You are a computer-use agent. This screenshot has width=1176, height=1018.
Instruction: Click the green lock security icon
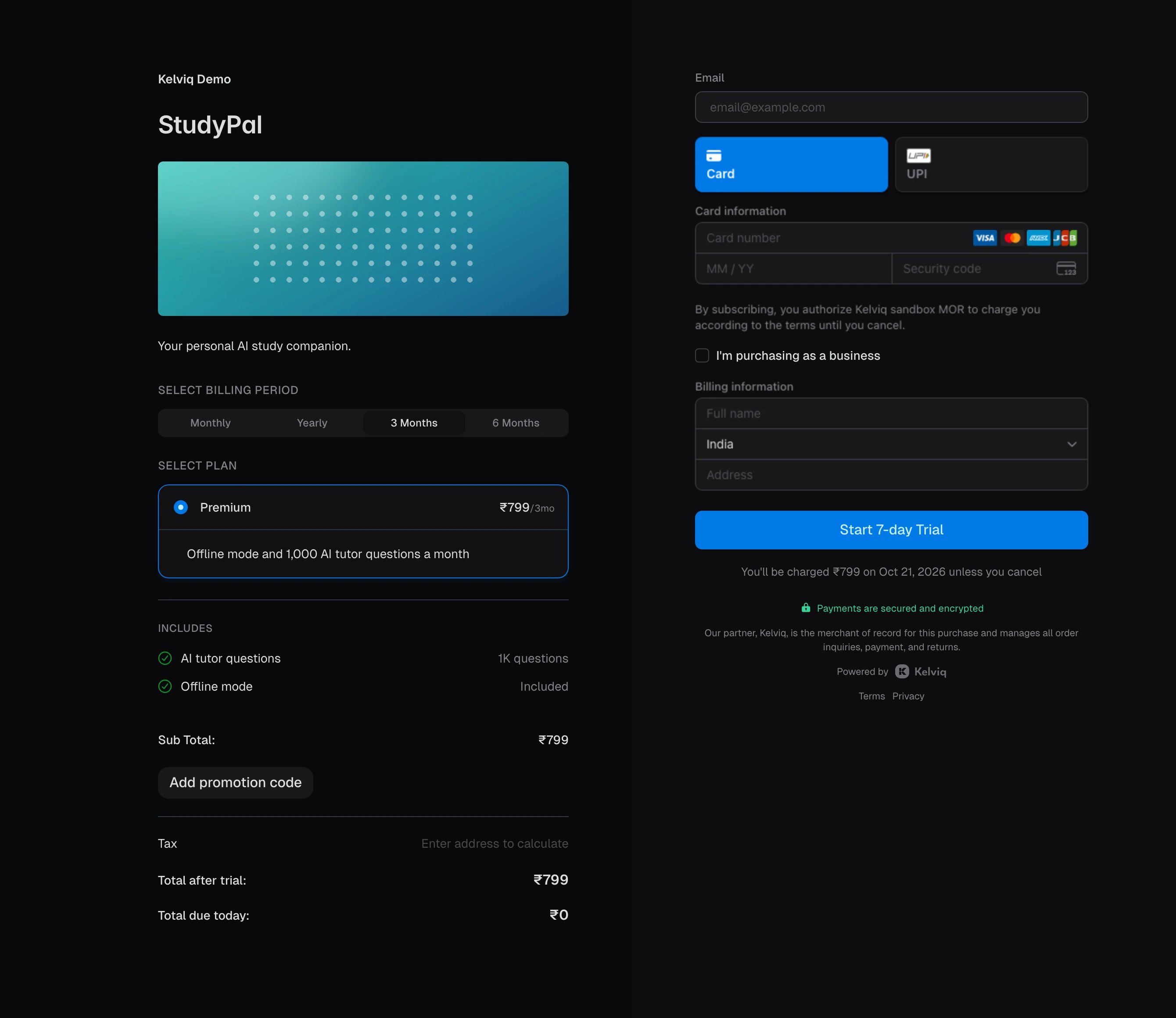(x=806, y=608)
